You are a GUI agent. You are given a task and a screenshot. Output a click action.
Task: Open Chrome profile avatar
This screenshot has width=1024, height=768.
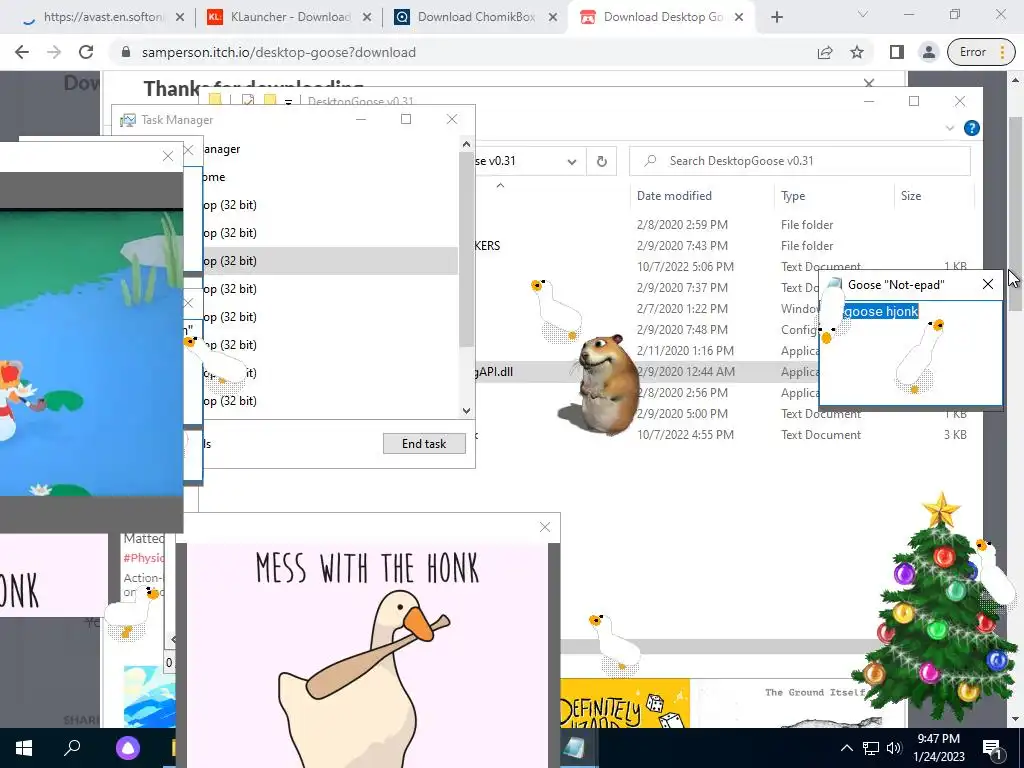click(x=928, y=52)
